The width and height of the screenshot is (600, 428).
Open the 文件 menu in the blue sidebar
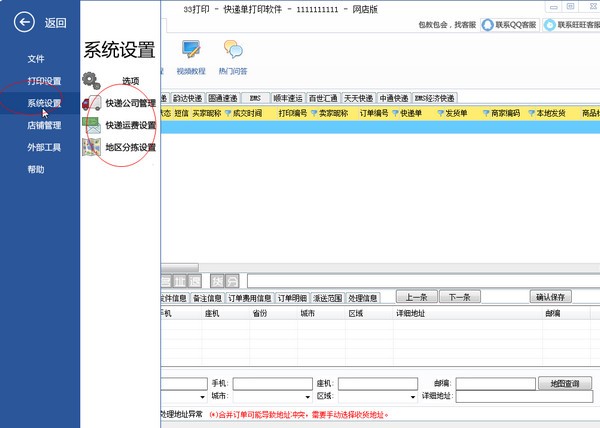tap(36, 59)
